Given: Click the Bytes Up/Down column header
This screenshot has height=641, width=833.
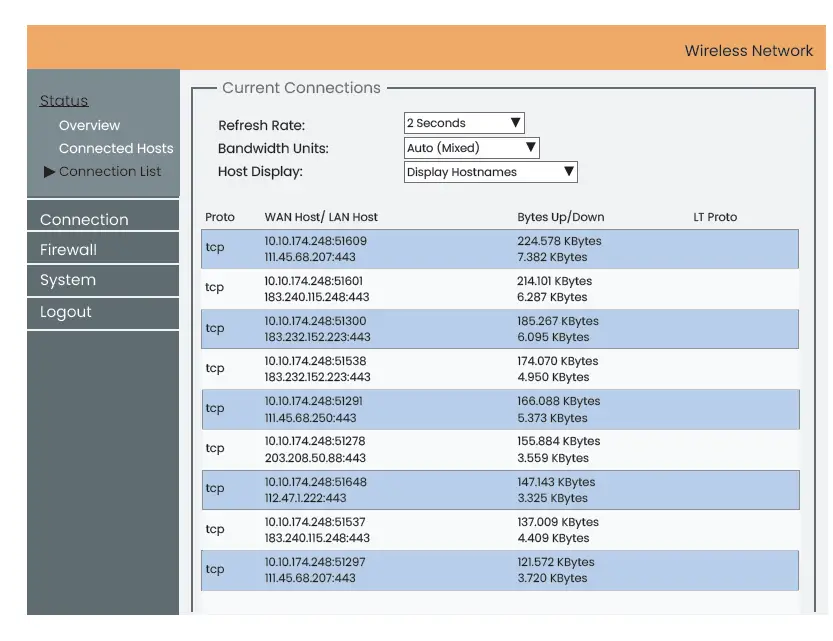Looking at the screenshot, I should pyautogui.click(x=560, y=217).
